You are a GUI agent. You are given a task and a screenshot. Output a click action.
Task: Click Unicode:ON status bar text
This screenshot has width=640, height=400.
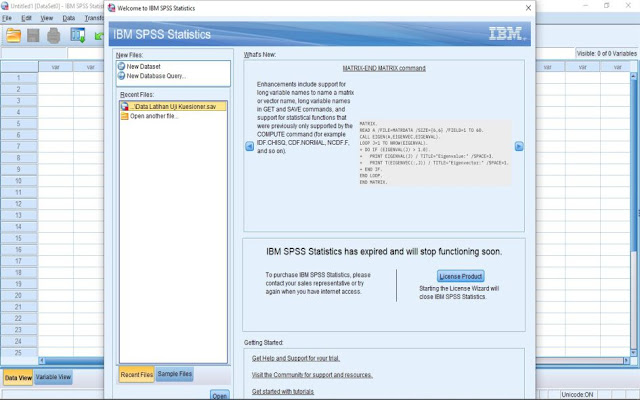coord(577,395)
